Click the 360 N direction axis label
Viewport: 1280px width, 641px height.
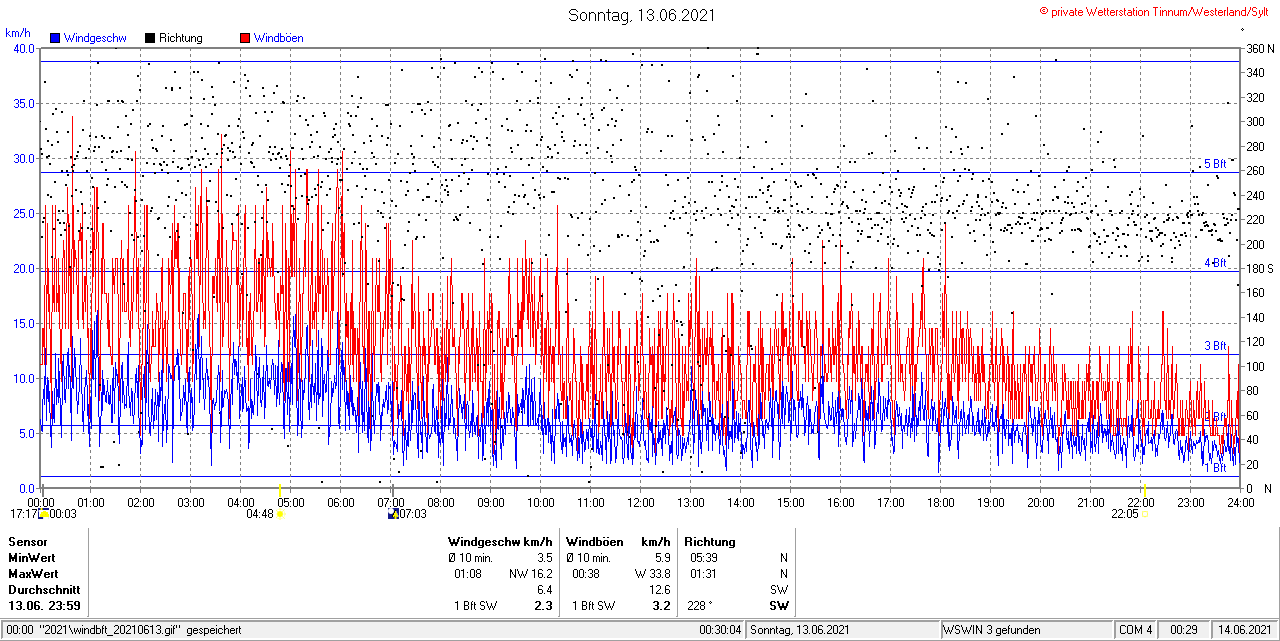tap(1259, 48)
